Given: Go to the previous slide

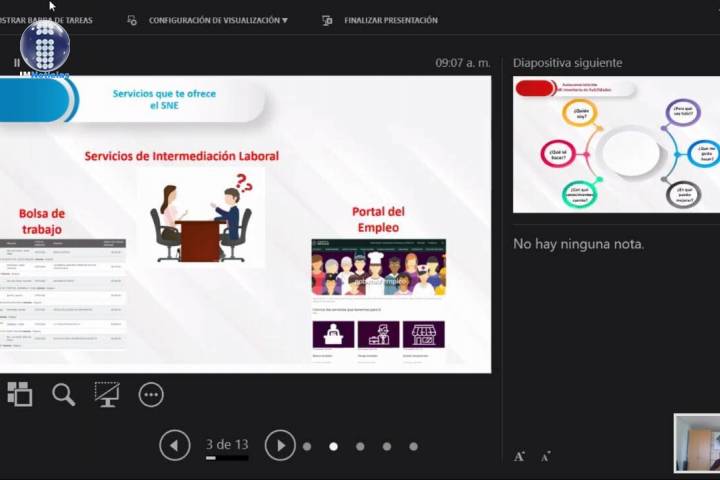Looking at the screenshot, I should pyautogui.click(x=175, y=445).
